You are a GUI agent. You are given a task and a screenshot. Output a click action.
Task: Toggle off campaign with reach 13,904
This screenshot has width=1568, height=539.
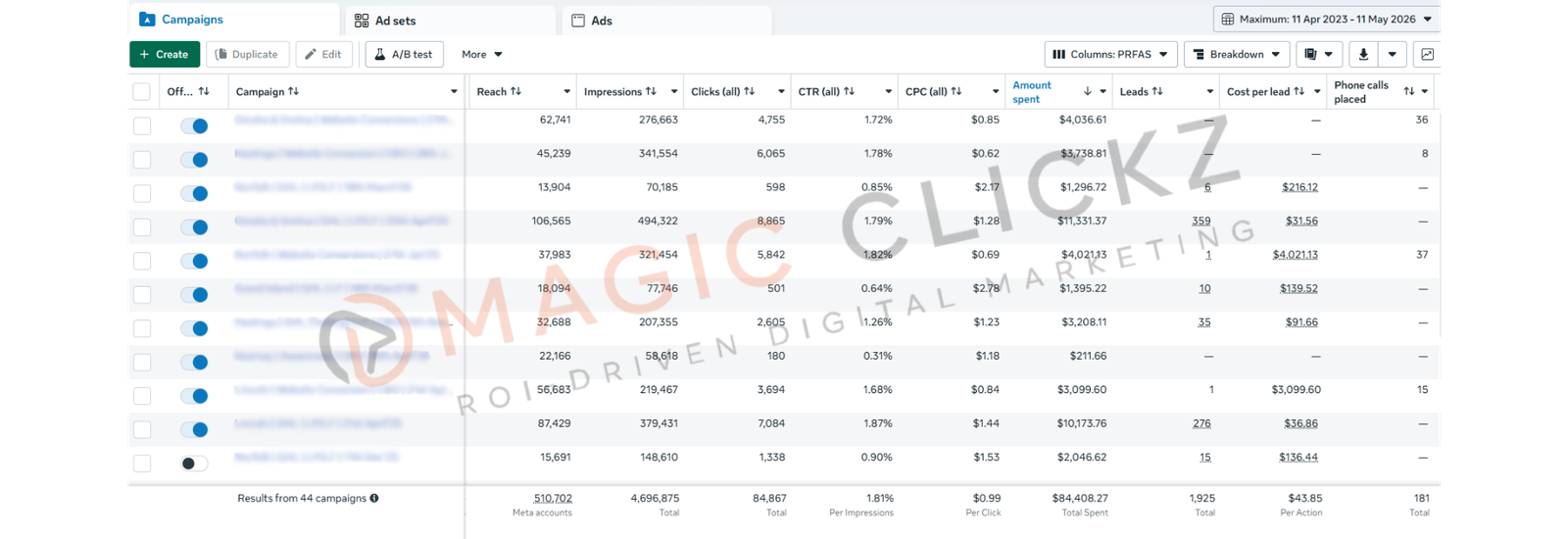(194, 194)
